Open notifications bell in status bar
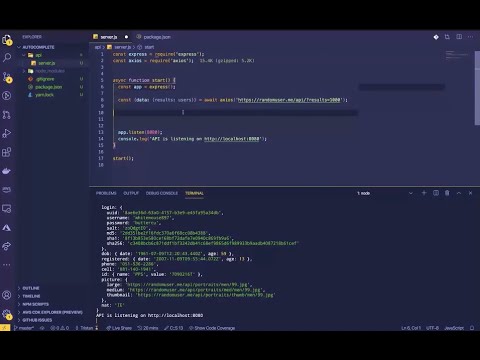Image resolution: width=480 pixels, height=360 pixels. point(472,328)
